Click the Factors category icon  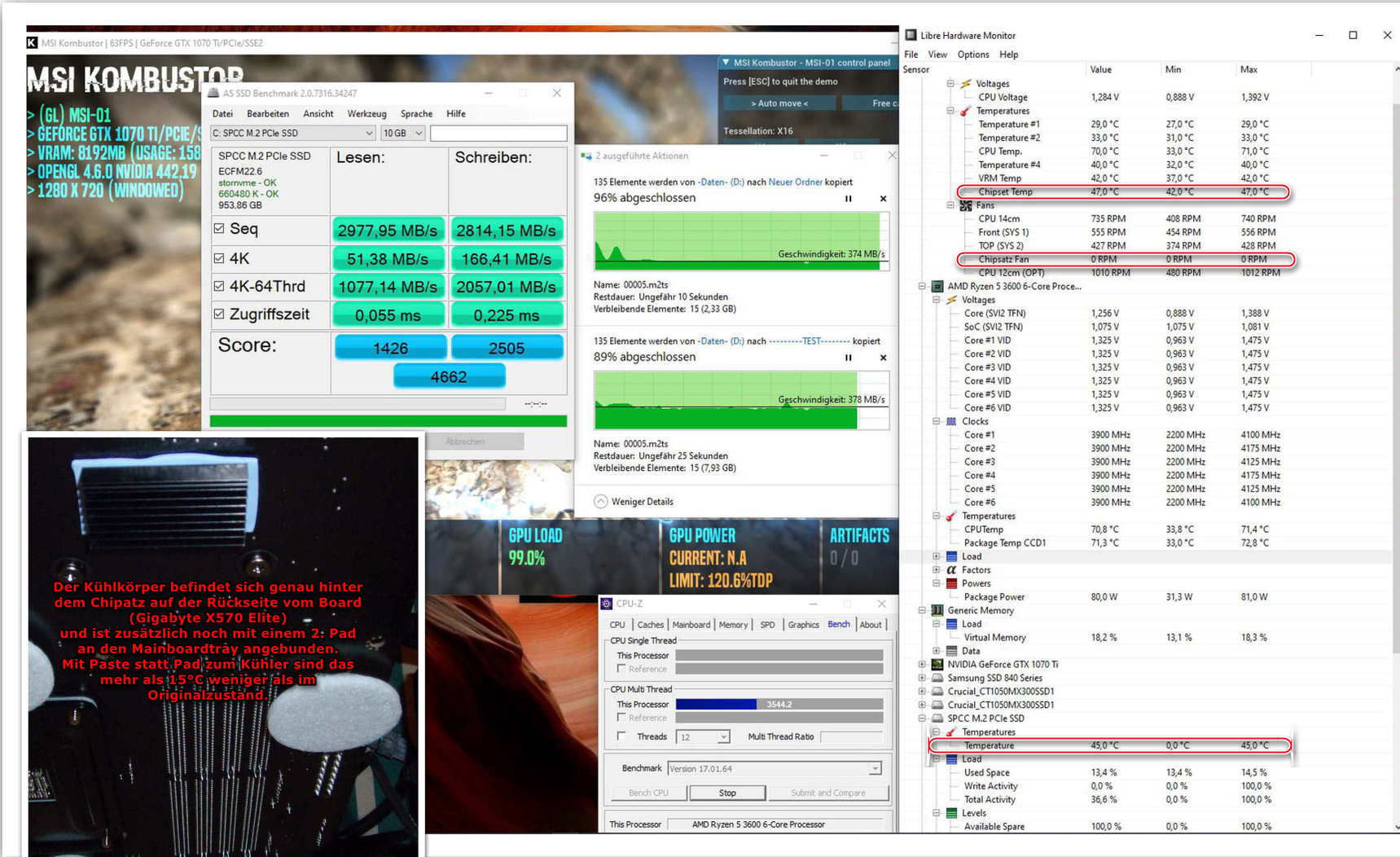[x=951, y=570]
